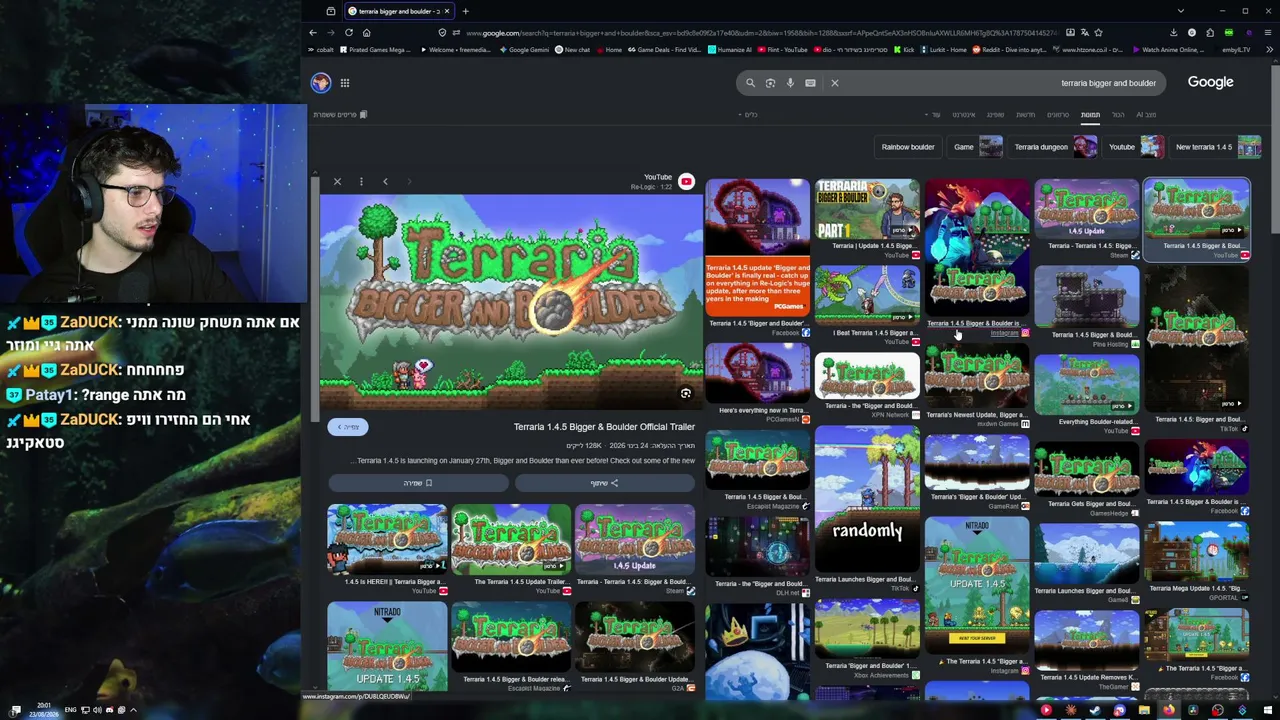Switch to the 'תמונות' images tab

(x=1090, y=115)
